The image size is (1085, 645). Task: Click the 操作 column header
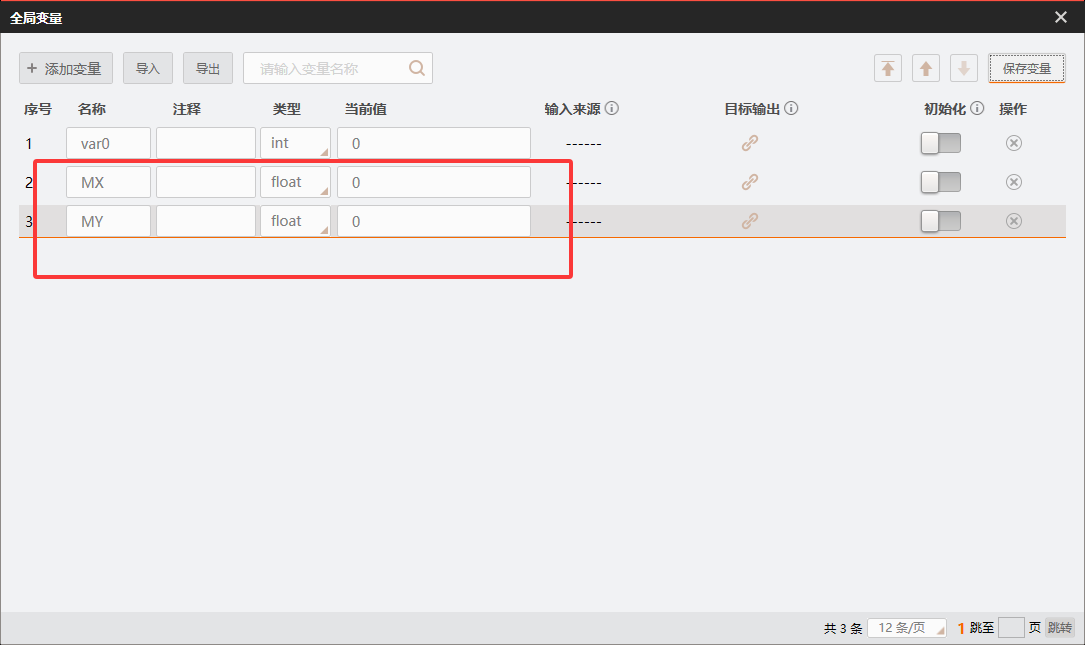tap(1013, 109)
